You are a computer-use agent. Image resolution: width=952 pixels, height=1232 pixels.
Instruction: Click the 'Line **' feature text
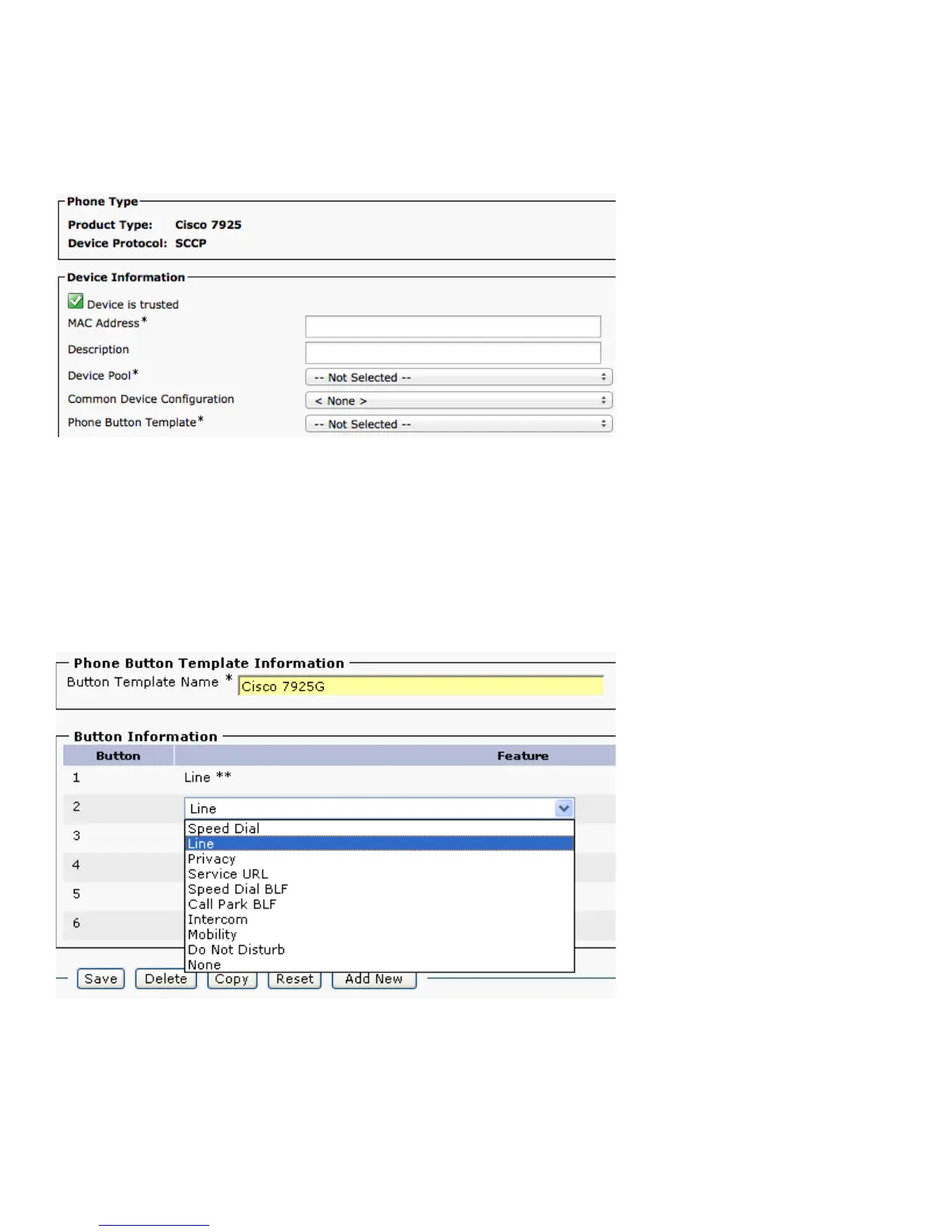(208, 777)
